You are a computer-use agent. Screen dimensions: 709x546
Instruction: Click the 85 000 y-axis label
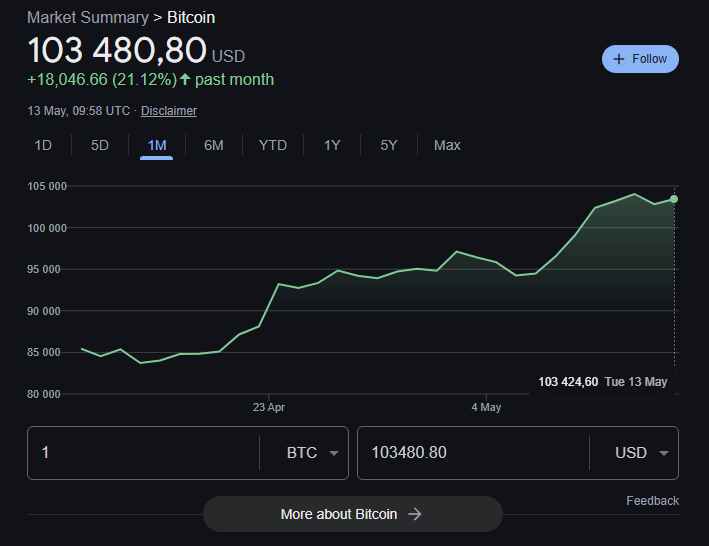(44, 352)
